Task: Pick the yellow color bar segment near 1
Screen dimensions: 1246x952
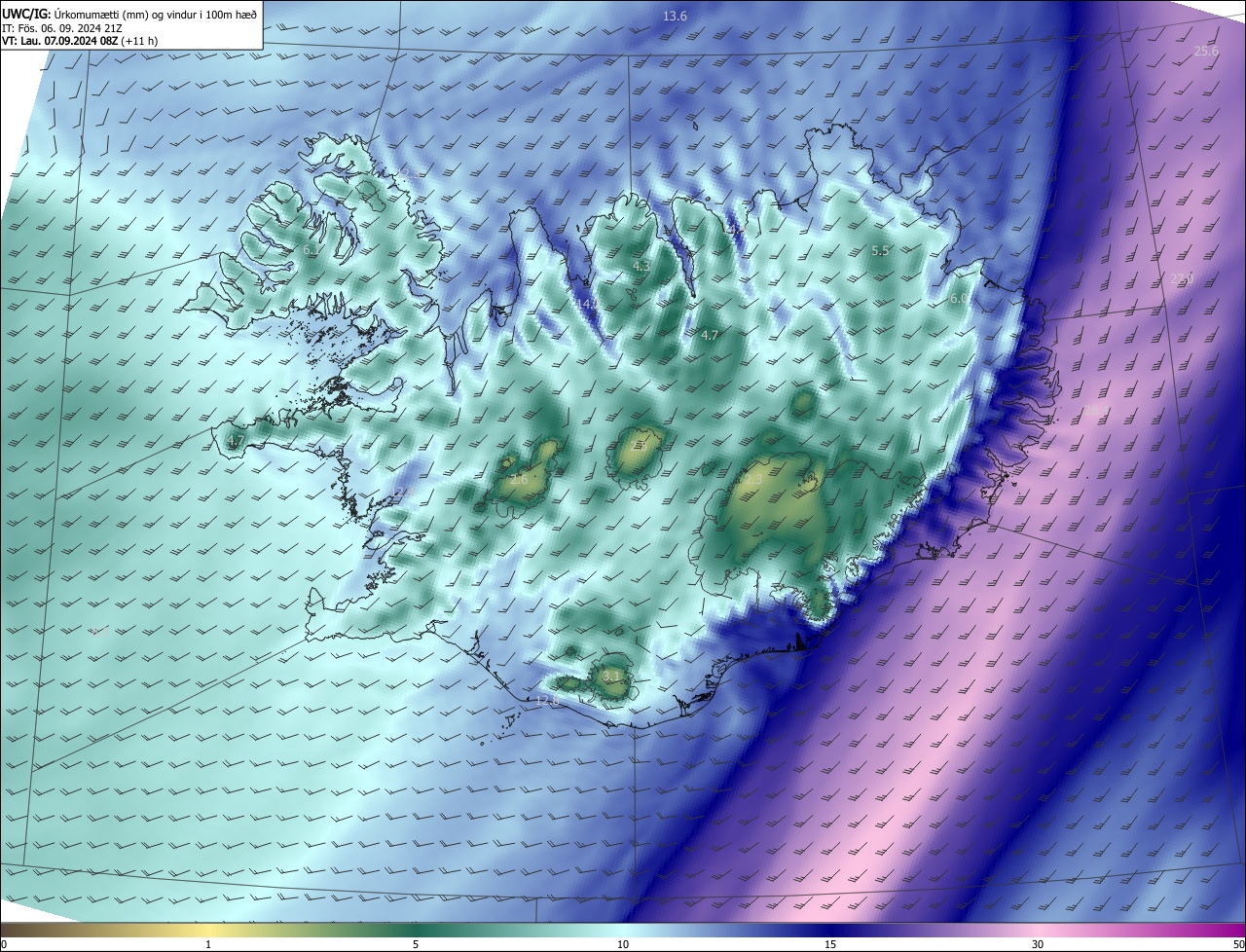Action: [x=208, y=930]
